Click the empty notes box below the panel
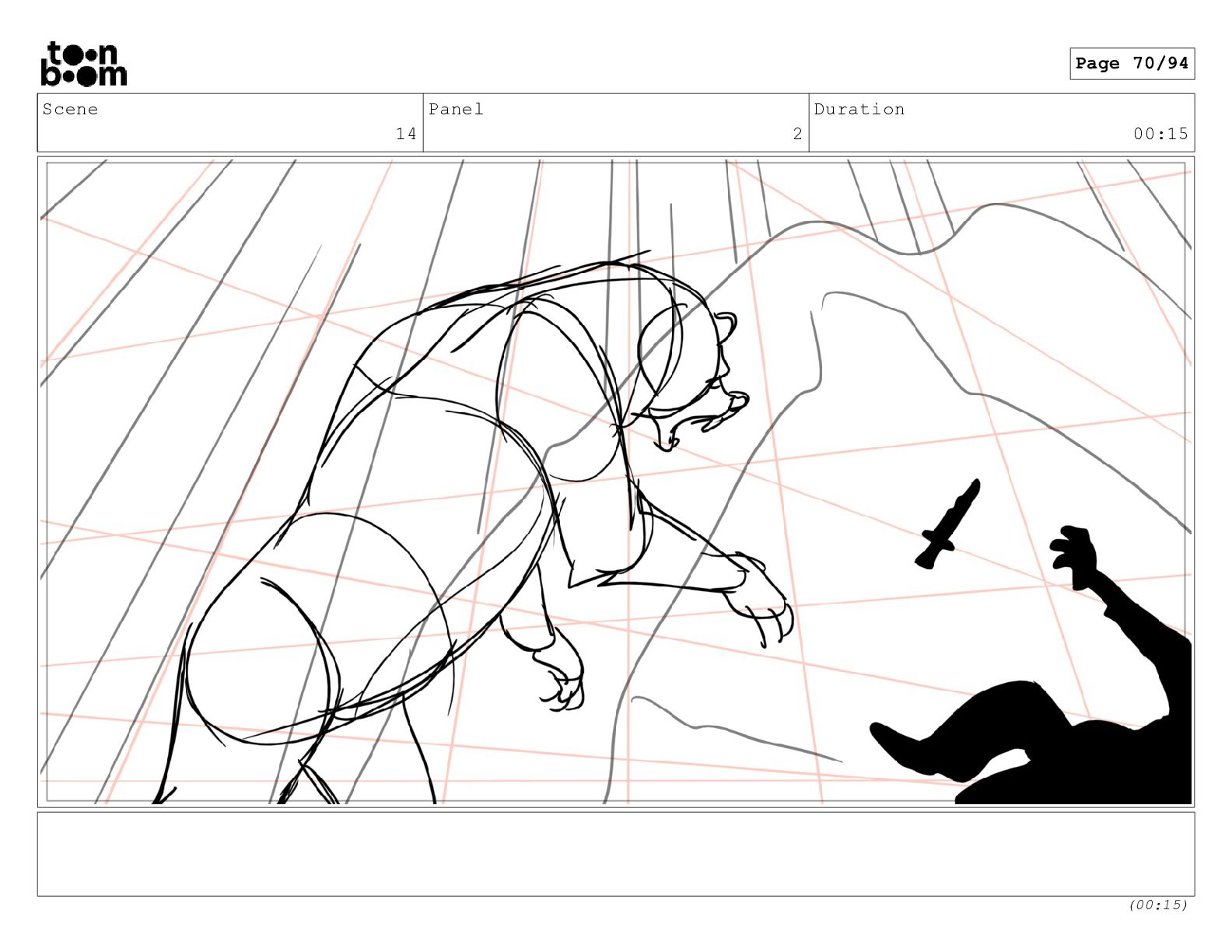 pyautogui.click(x=616, y=854)
